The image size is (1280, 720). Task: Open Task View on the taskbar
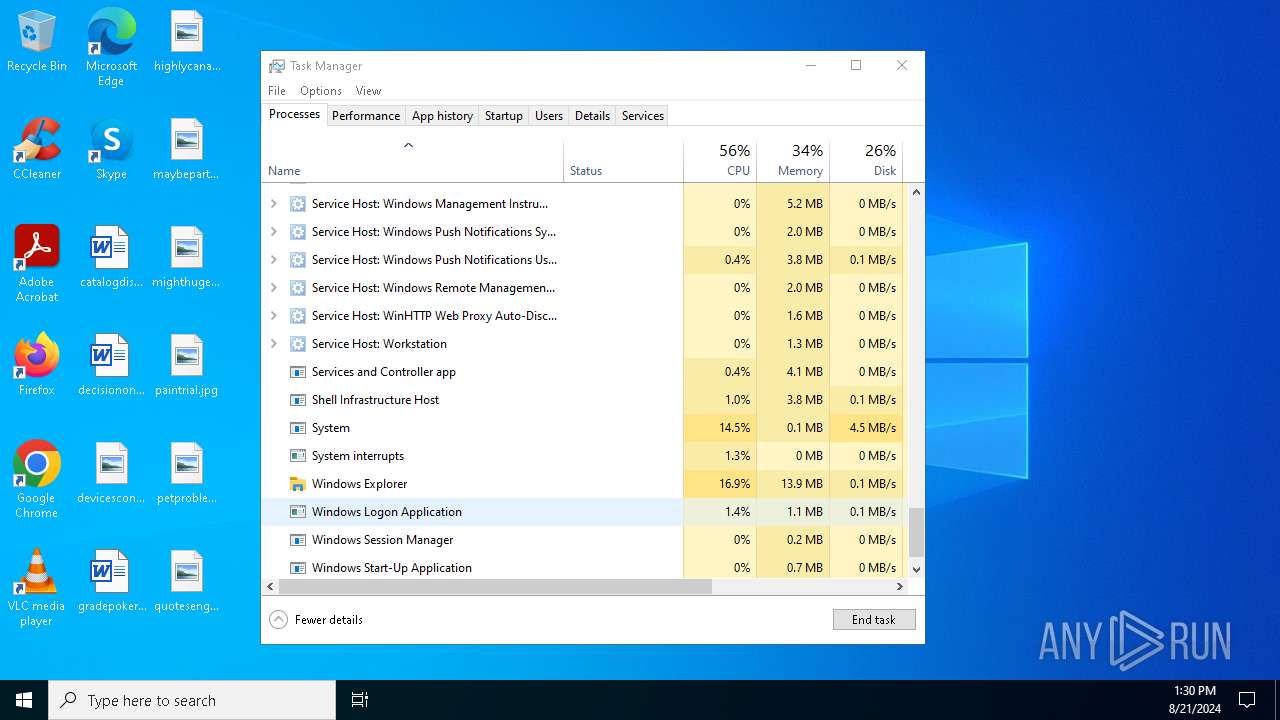click(x=360, y=700)
